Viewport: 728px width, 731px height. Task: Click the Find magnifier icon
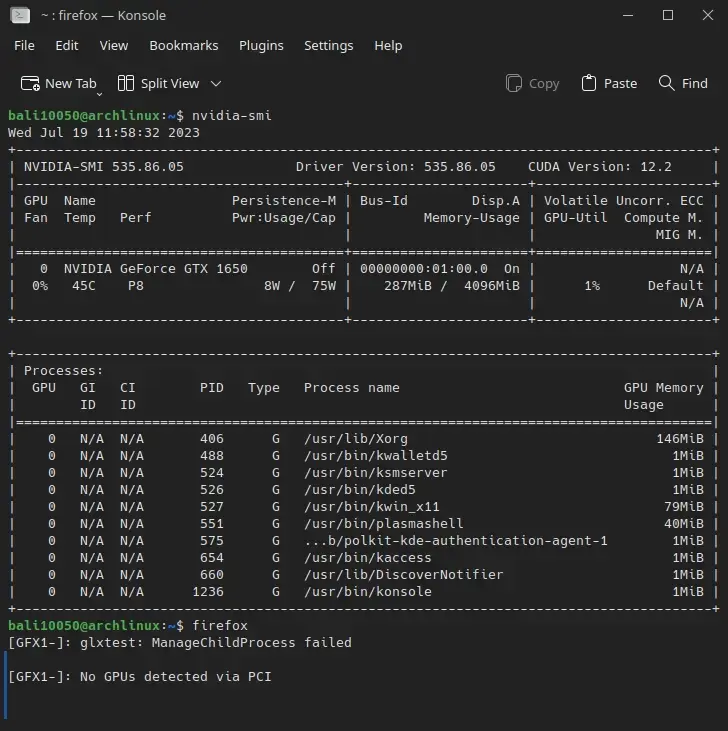pyautogui.click(x=666, y=83)
